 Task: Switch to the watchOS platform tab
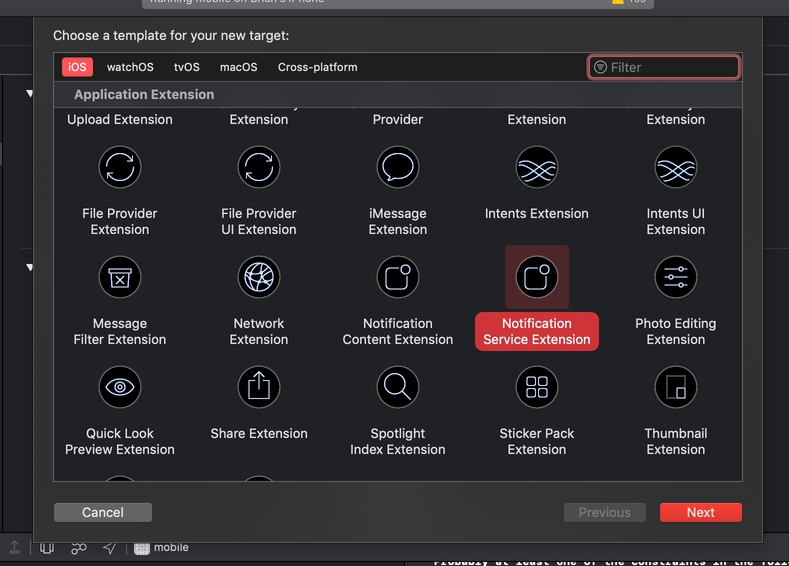[130, 67]
